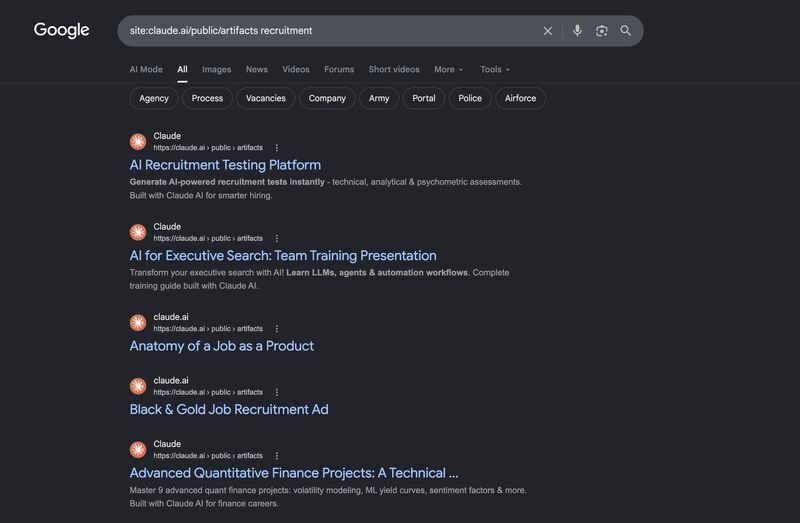Open options menu for AI for Executive Search result
Screen dimensions: 800x523
tap(277, 238)
